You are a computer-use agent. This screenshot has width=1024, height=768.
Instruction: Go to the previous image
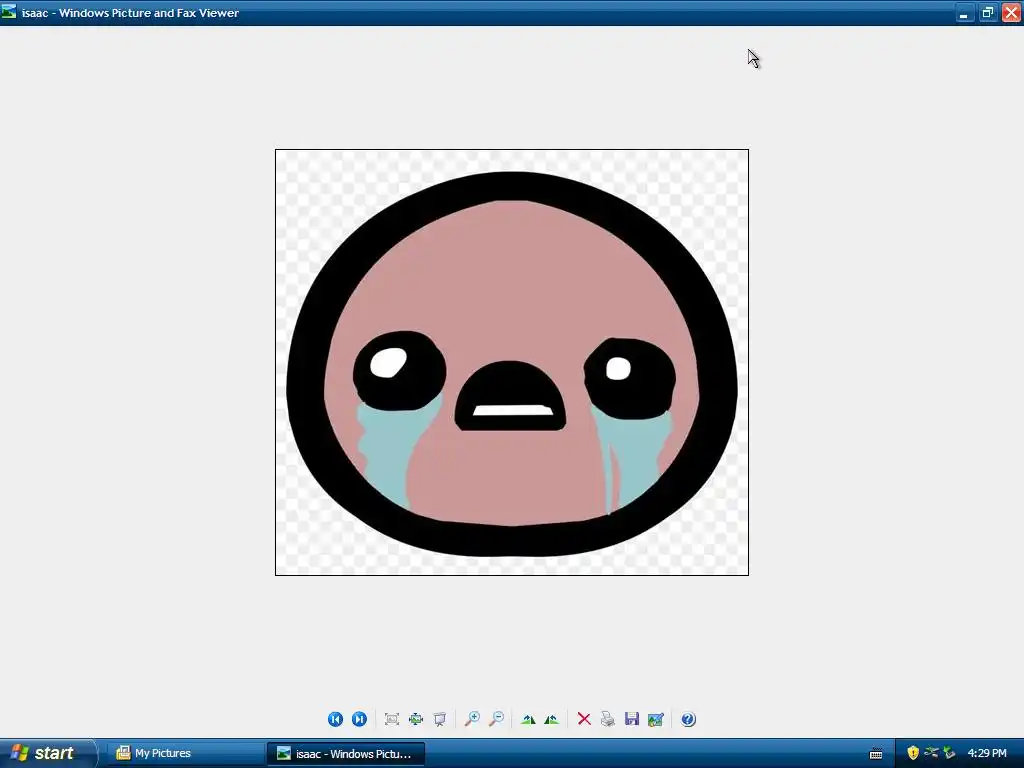pos(335,719)
